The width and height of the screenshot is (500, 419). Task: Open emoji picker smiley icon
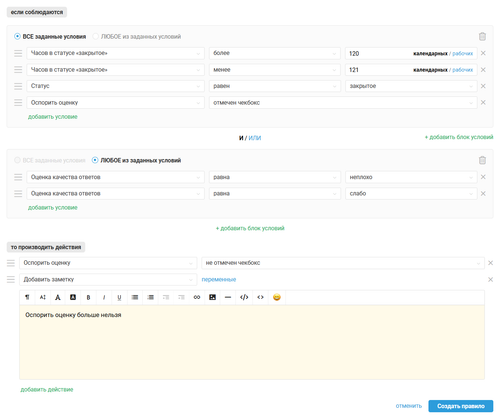tap(277, 297)
